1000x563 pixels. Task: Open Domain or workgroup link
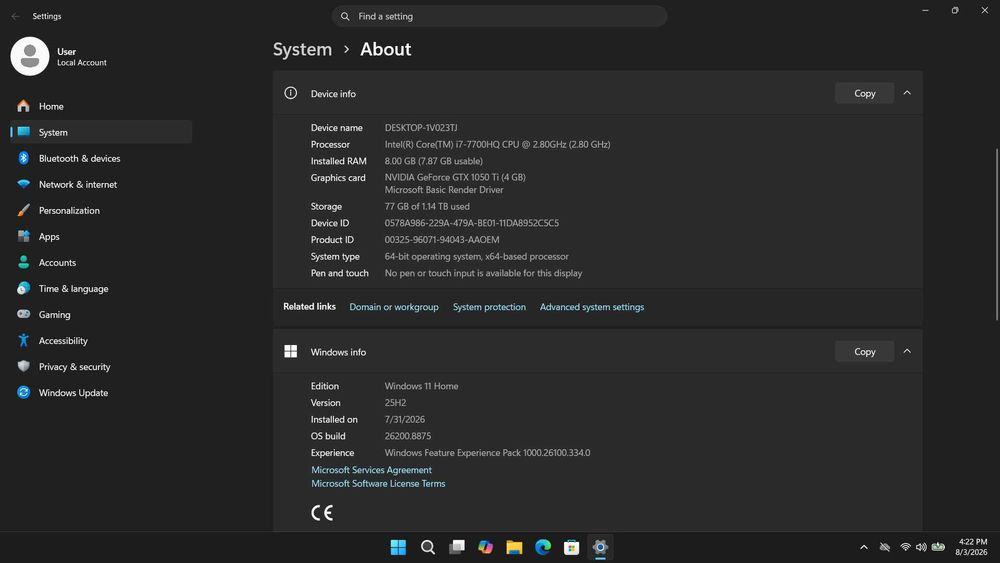[393, 307]
